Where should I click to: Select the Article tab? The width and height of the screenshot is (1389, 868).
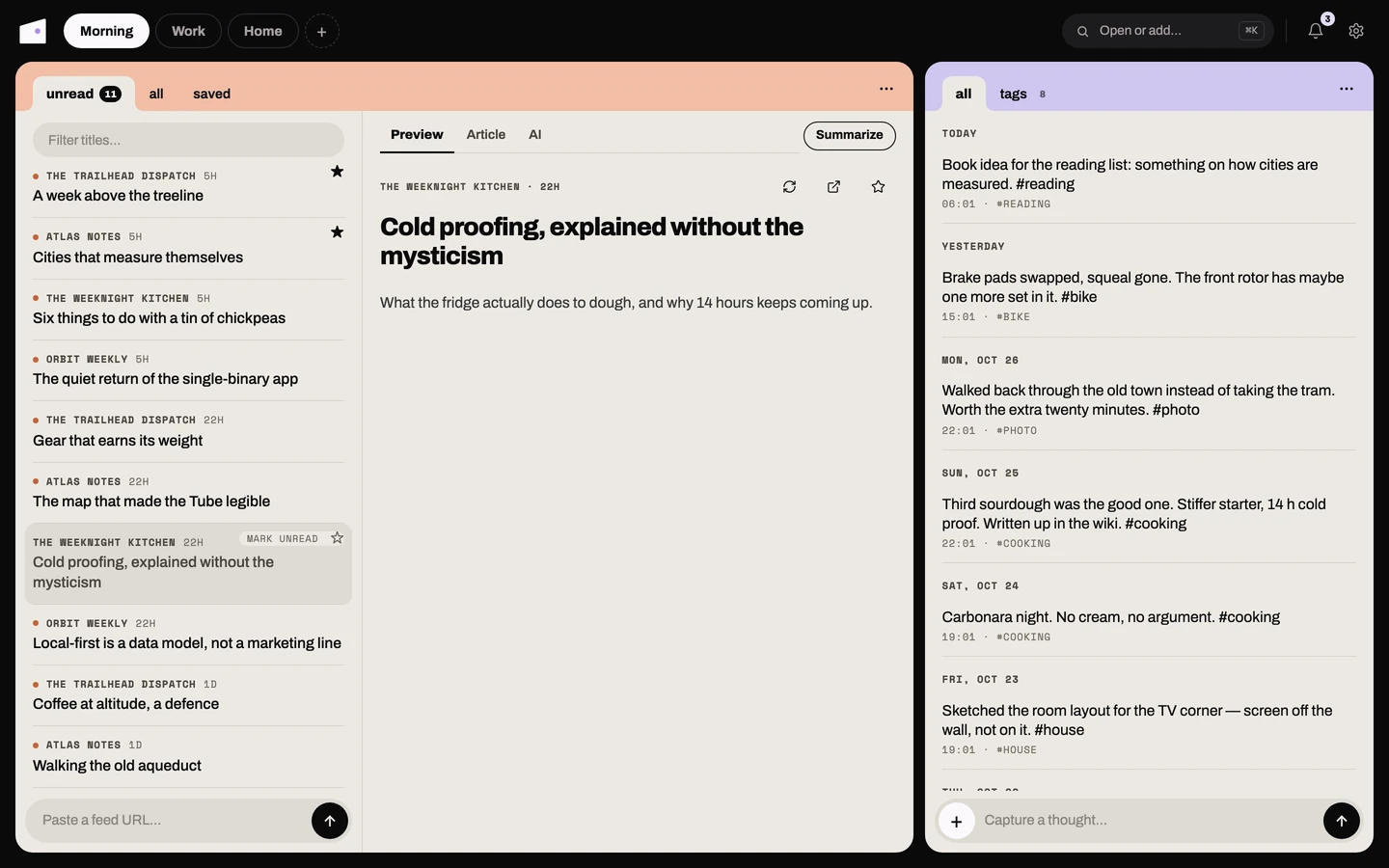(x=486, y=135)
